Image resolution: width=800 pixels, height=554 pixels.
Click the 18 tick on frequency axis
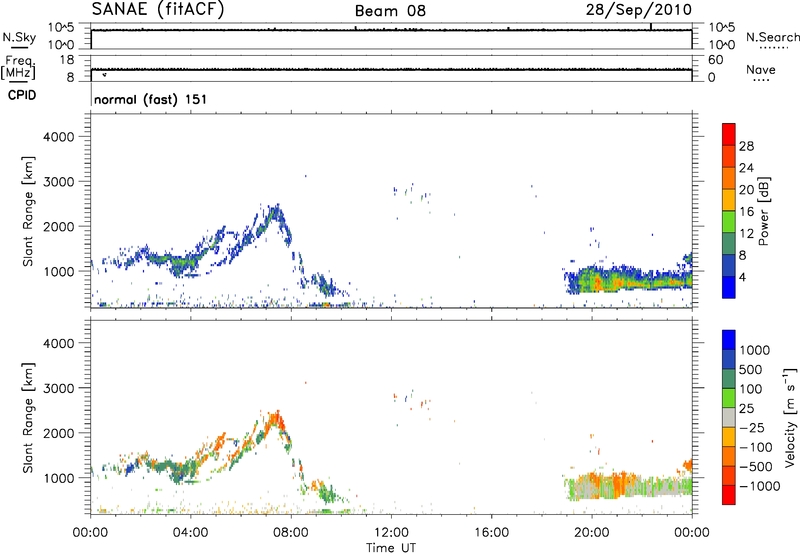[x=67, y=60]
